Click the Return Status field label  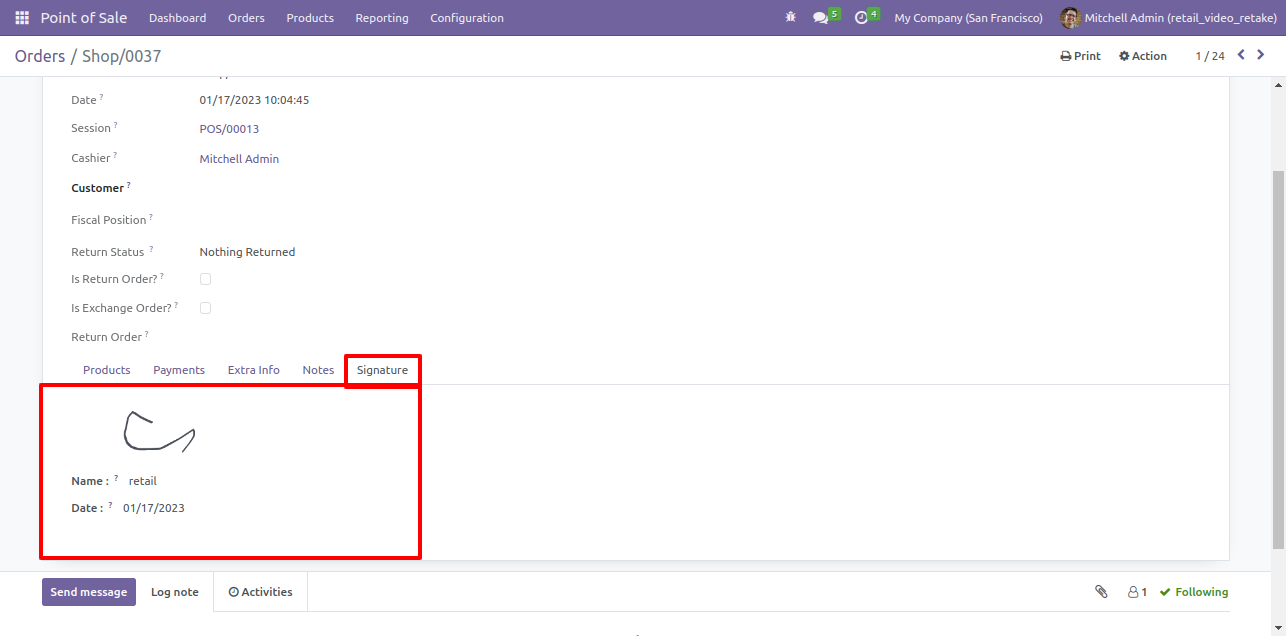pos(108,252)
